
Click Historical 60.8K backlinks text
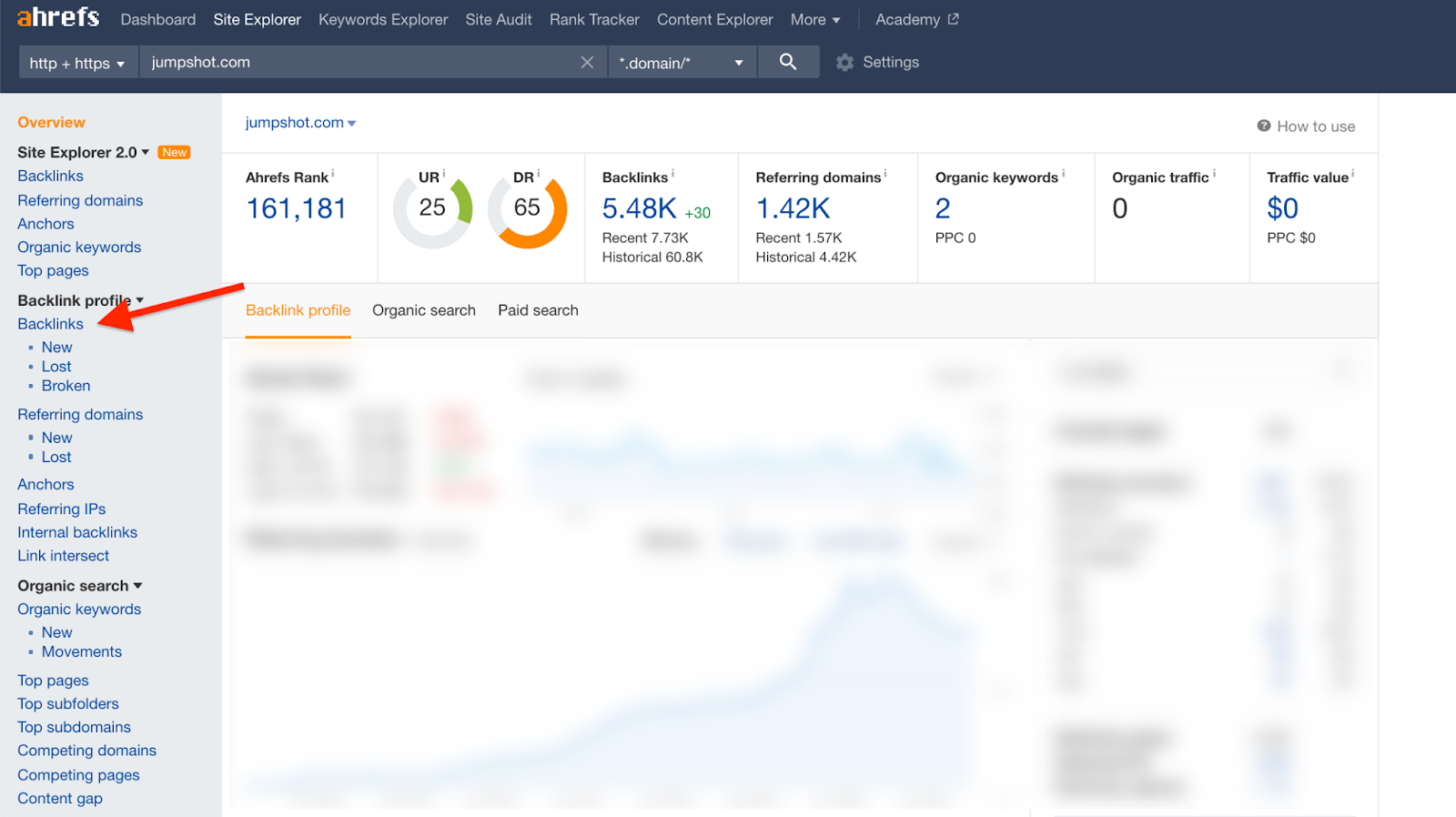(x=652, y=257)
